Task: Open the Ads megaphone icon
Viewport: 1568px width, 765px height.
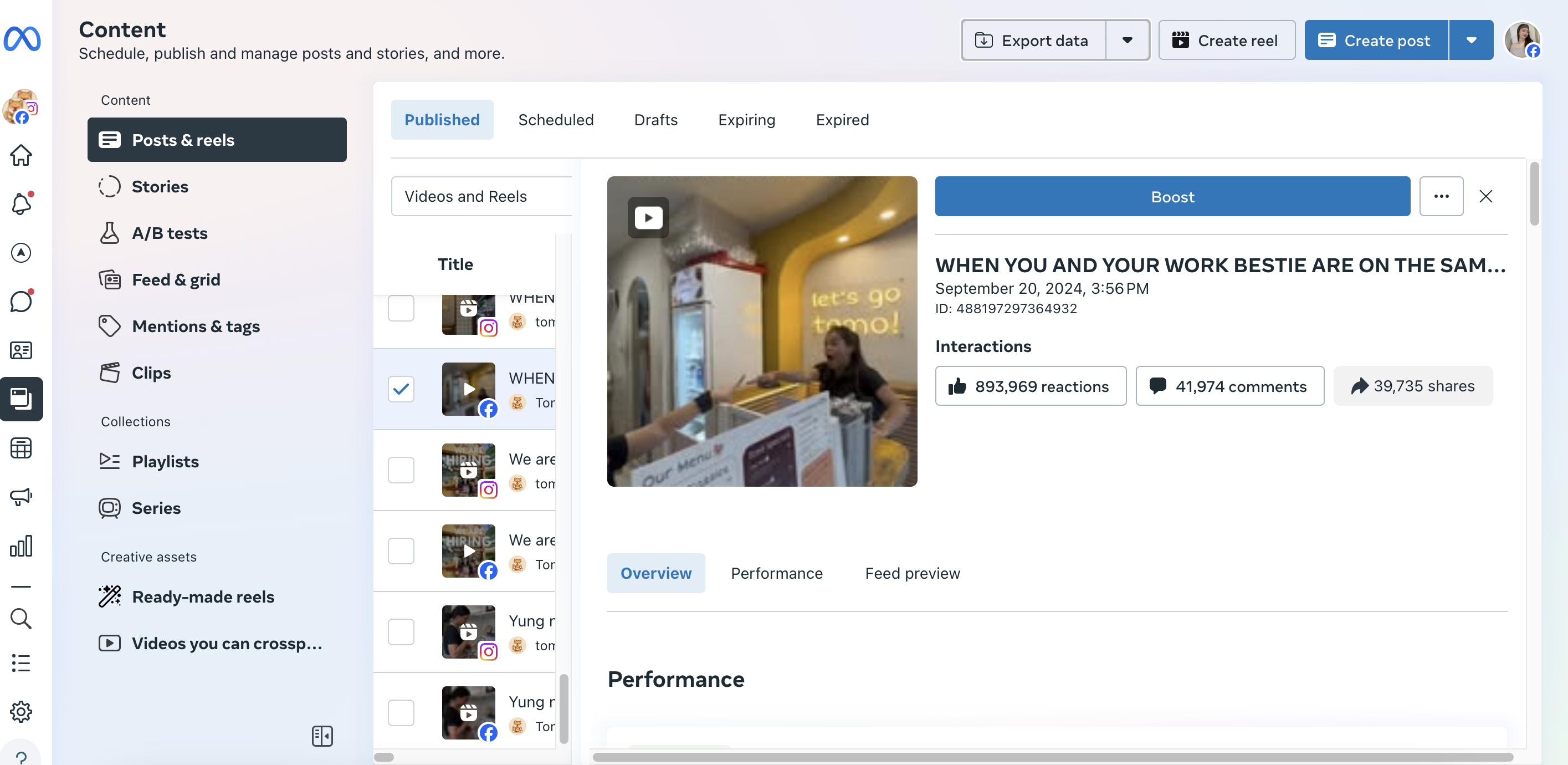Action: [21, 496]
